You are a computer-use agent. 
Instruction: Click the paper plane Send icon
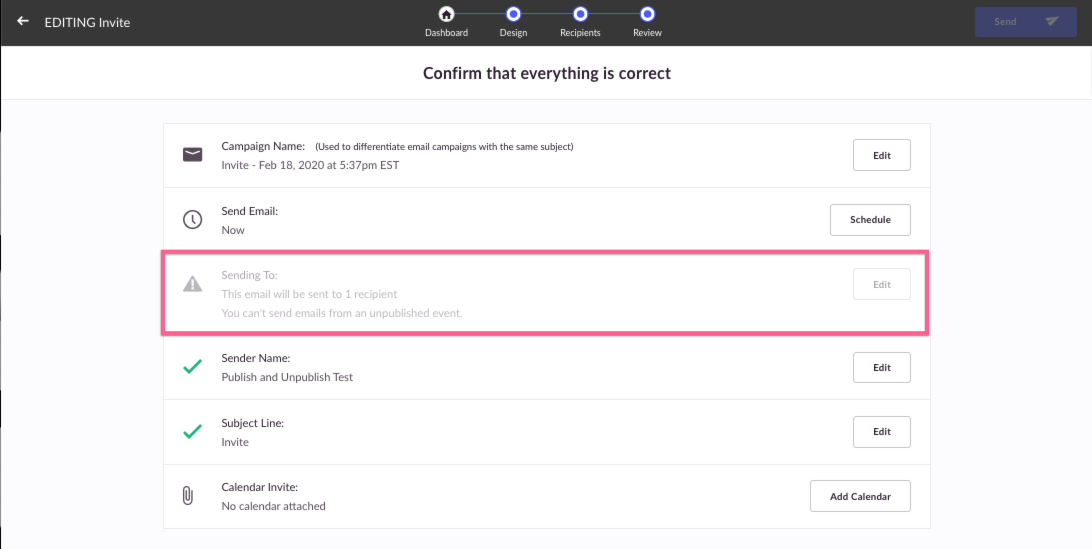1052,22
